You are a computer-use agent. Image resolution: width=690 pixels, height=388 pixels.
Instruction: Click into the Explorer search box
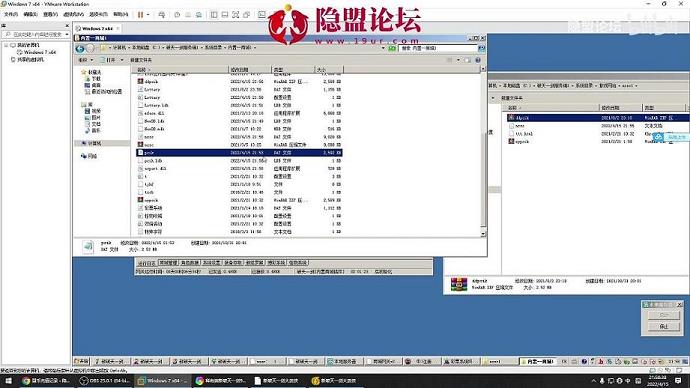point(438,48)
